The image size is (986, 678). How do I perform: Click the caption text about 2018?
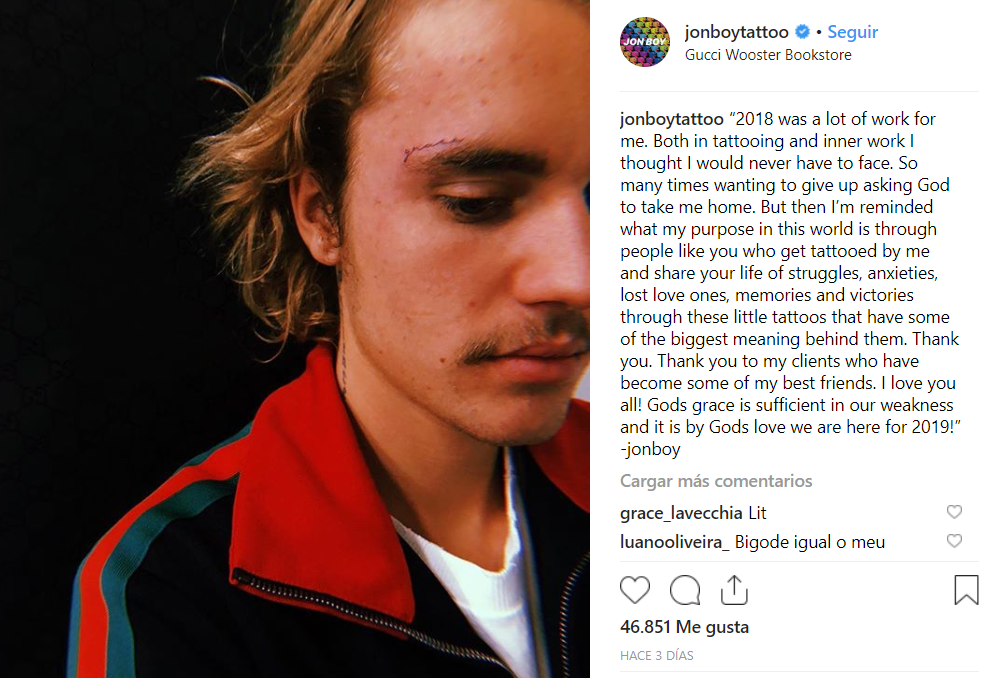pos(790,284)
